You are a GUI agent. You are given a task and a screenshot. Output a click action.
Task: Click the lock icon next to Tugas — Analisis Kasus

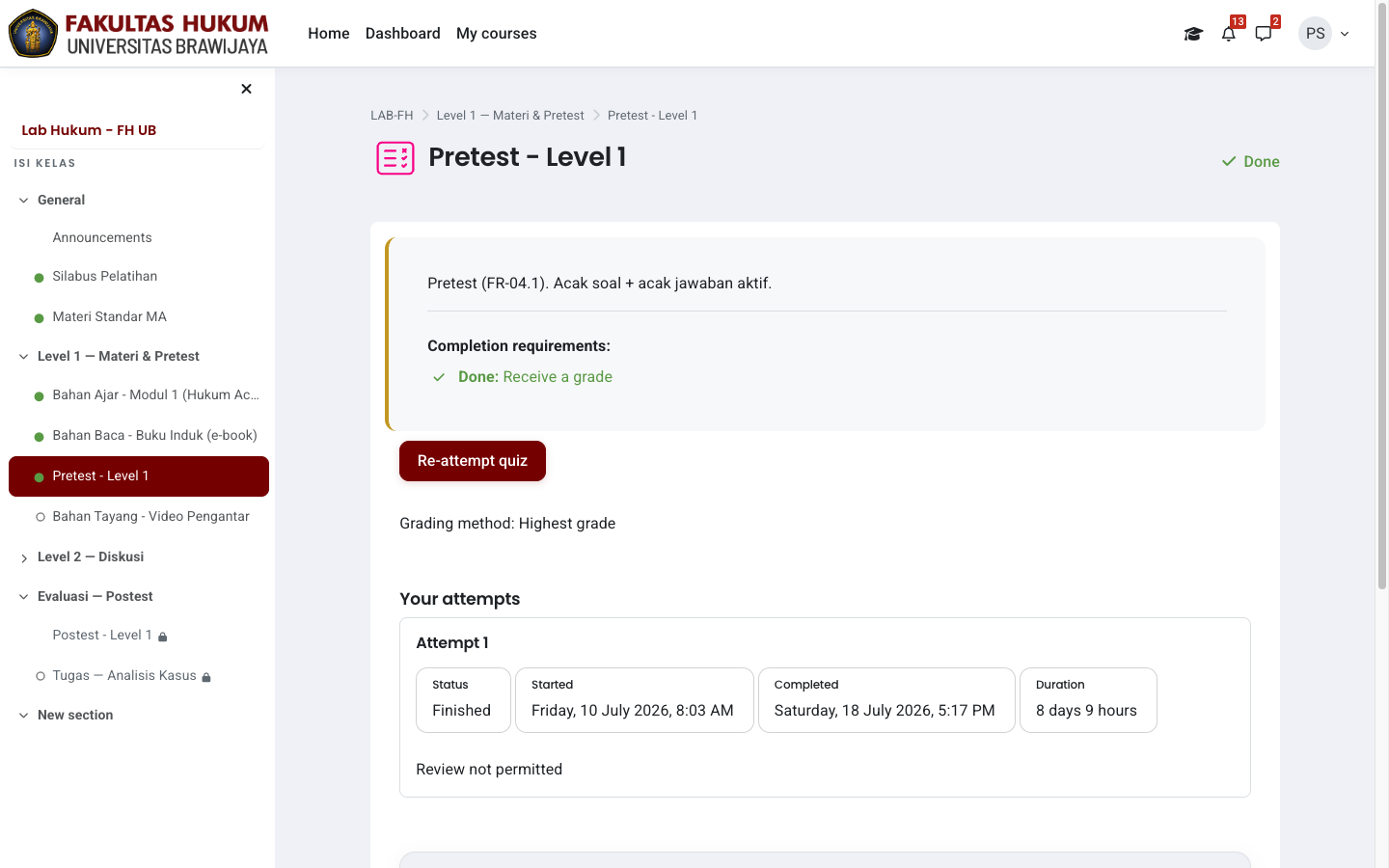[206, 677]
